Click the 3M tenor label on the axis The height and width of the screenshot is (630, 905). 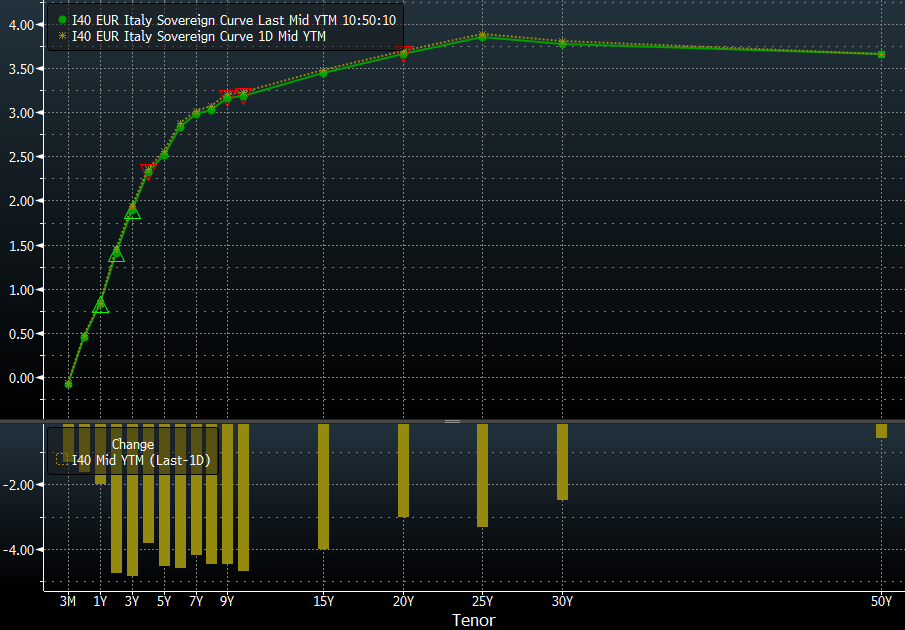click(68, 601)
